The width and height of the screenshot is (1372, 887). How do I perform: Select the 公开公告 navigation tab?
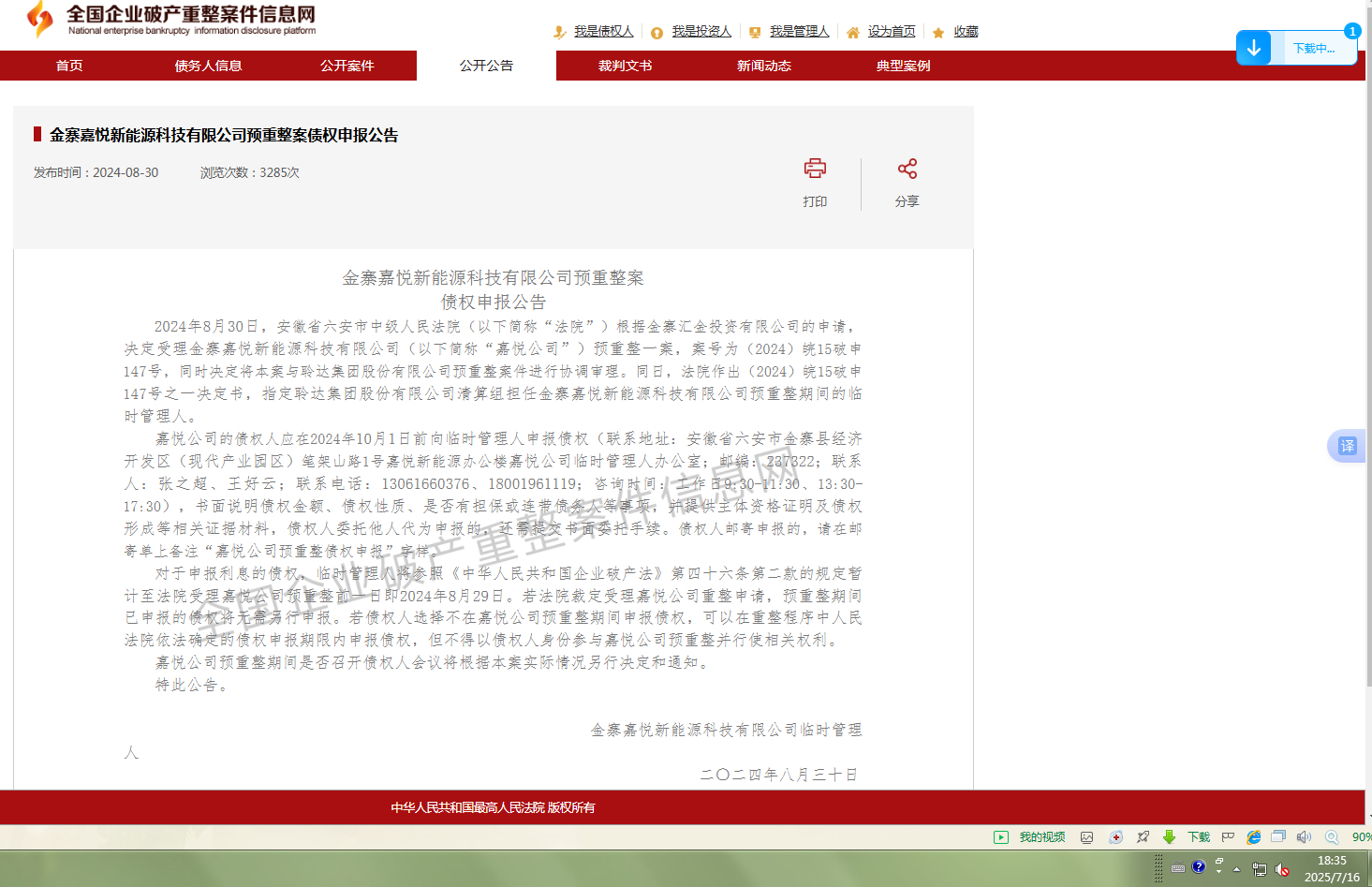tap(486, 66)
